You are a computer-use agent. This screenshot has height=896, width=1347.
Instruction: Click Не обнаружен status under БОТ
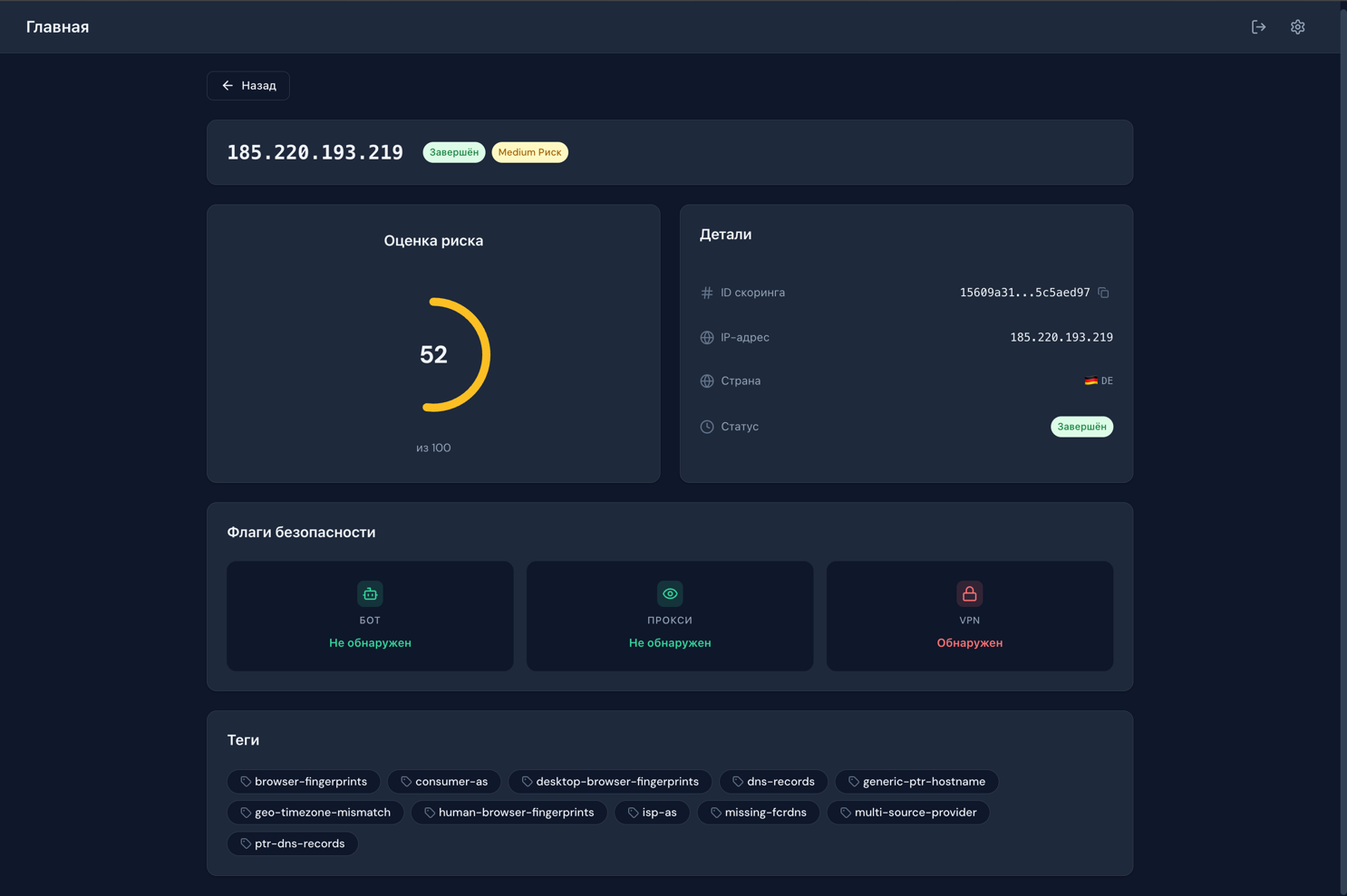point(370,642)
